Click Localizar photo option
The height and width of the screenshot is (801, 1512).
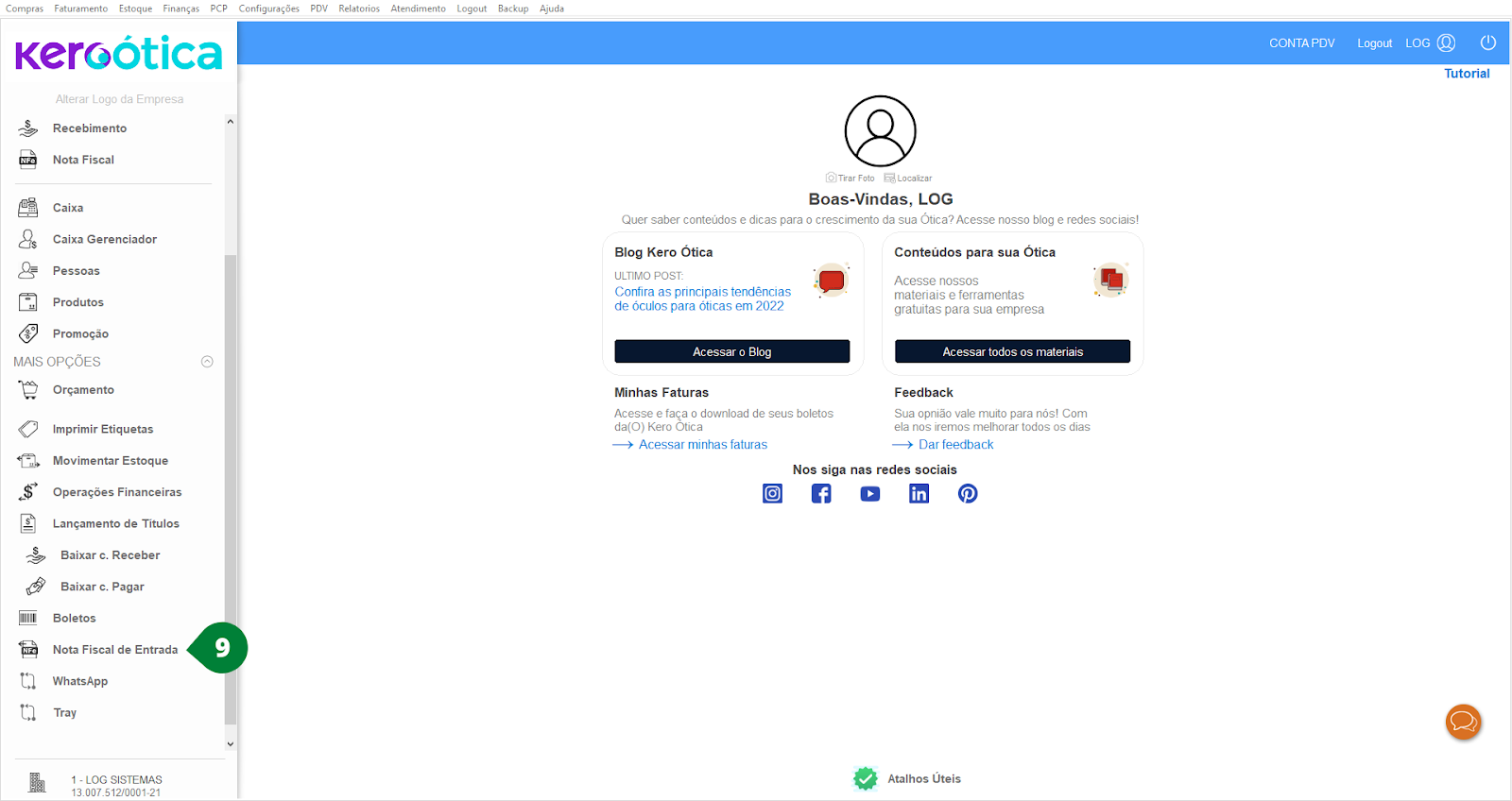pyautogui.click(x=908, y=178)
